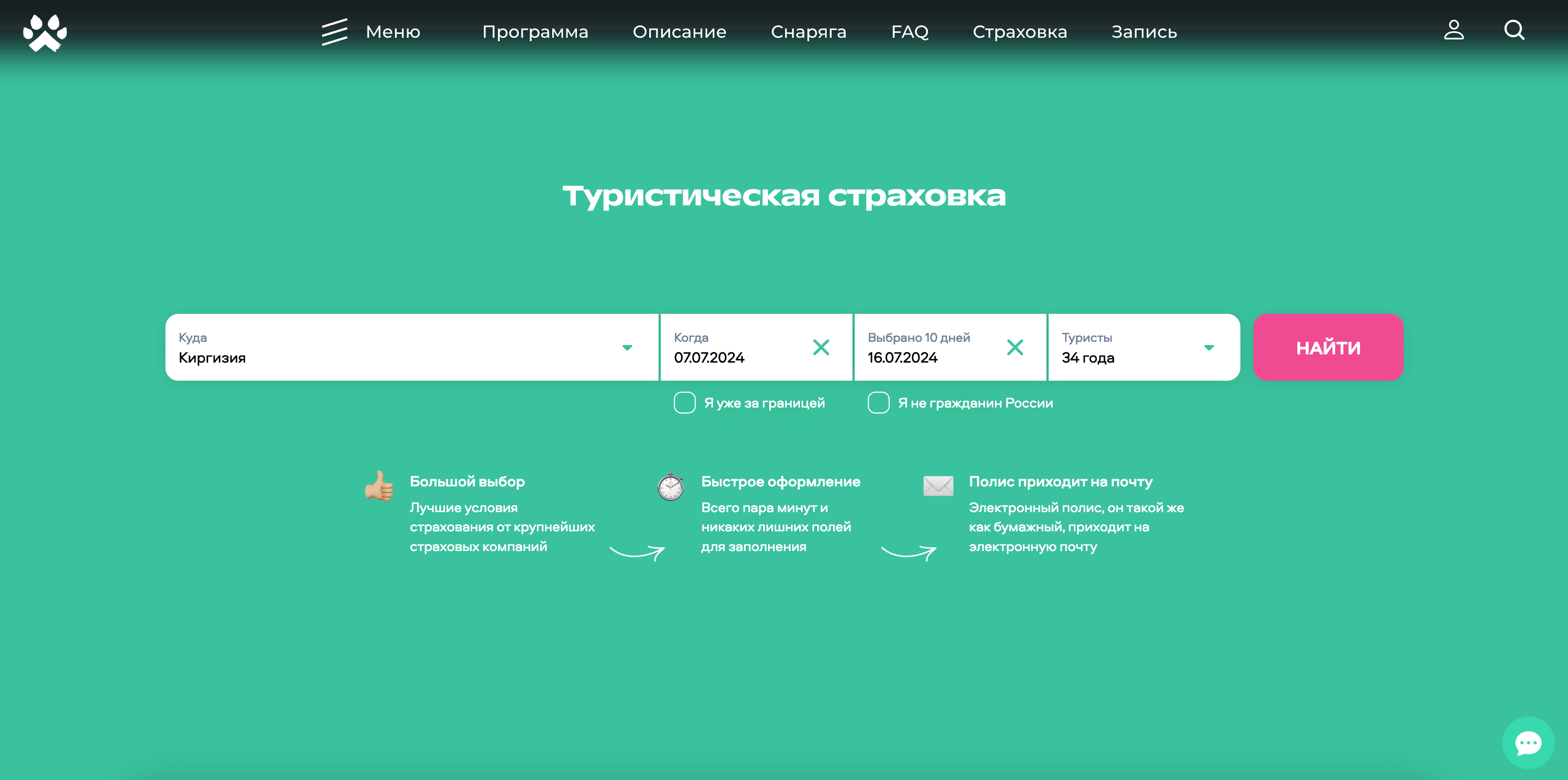The image size is (1568, 780).
Task: Go to Описание section
Action: pyautogui.click(x=679, y=32)
